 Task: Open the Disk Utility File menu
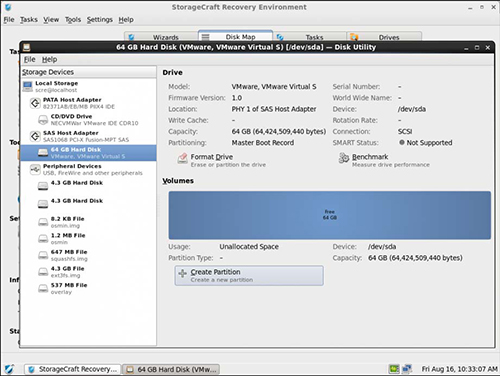coord(29,59)
